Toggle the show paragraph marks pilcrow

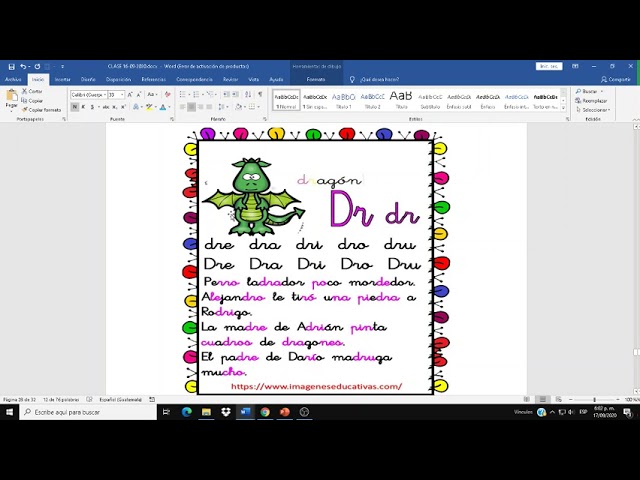(x=260, y=95)
